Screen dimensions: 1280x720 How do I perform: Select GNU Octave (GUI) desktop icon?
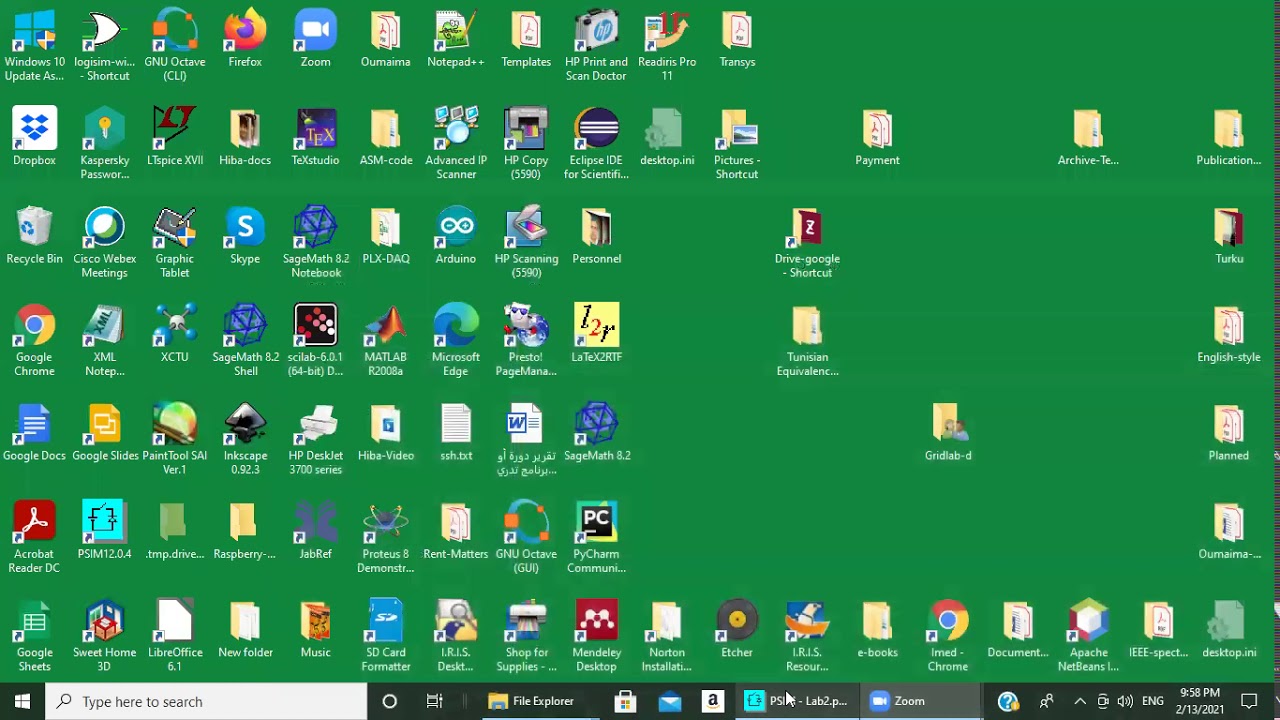coord(526,538)
